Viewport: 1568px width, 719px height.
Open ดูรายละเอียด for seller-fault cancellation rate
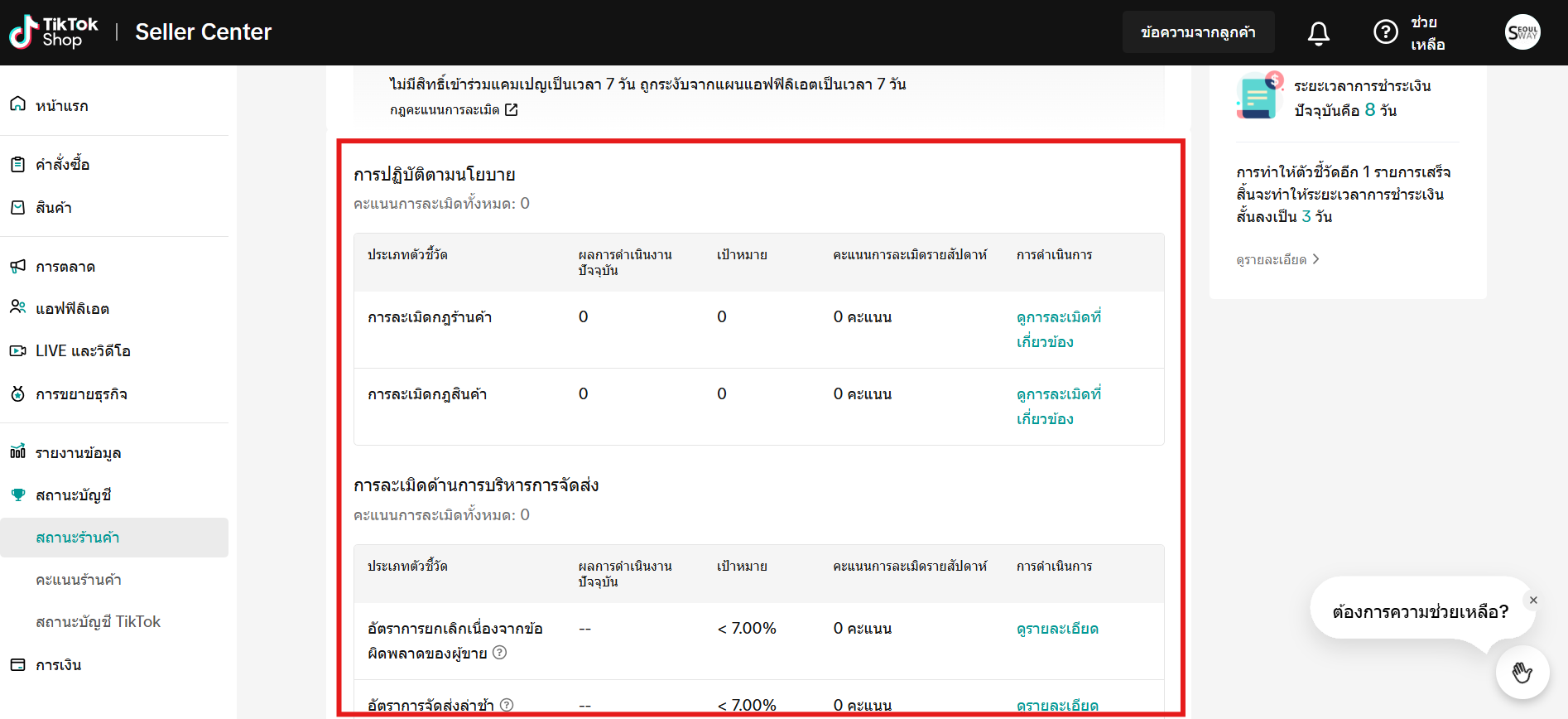click(1056, 629)
